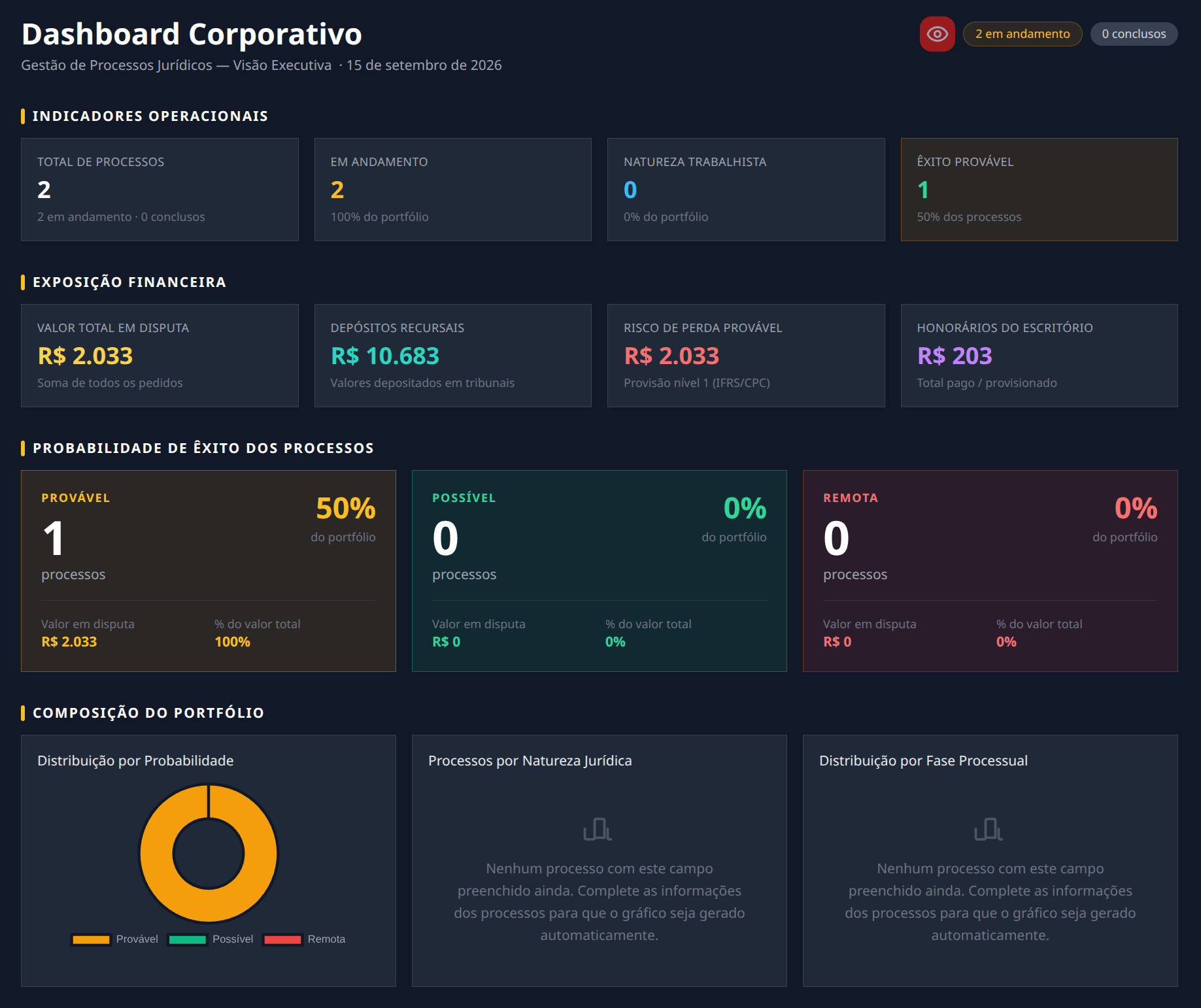Click the Remota probability label
This screenshot has height=1008, width=1201.
(x=851, y=497)
